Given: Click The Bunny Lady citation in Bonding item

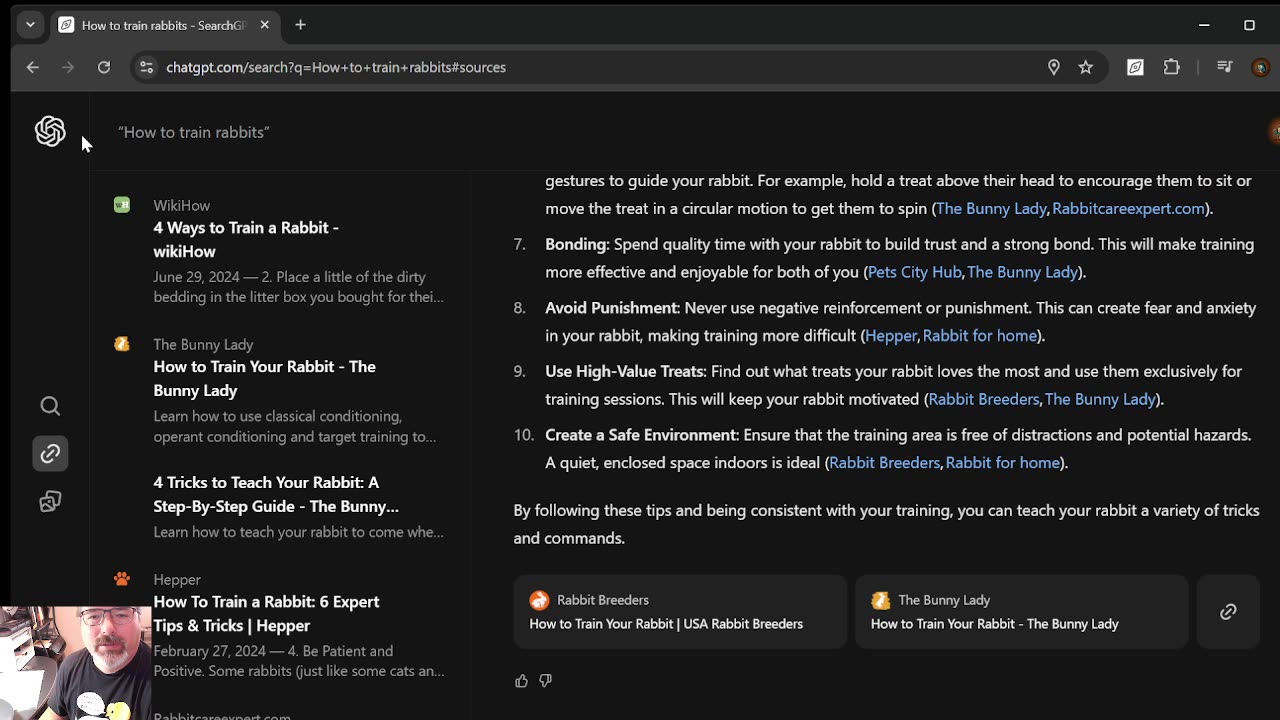Looking at the screenshot, I should (x=1022, y=272).
